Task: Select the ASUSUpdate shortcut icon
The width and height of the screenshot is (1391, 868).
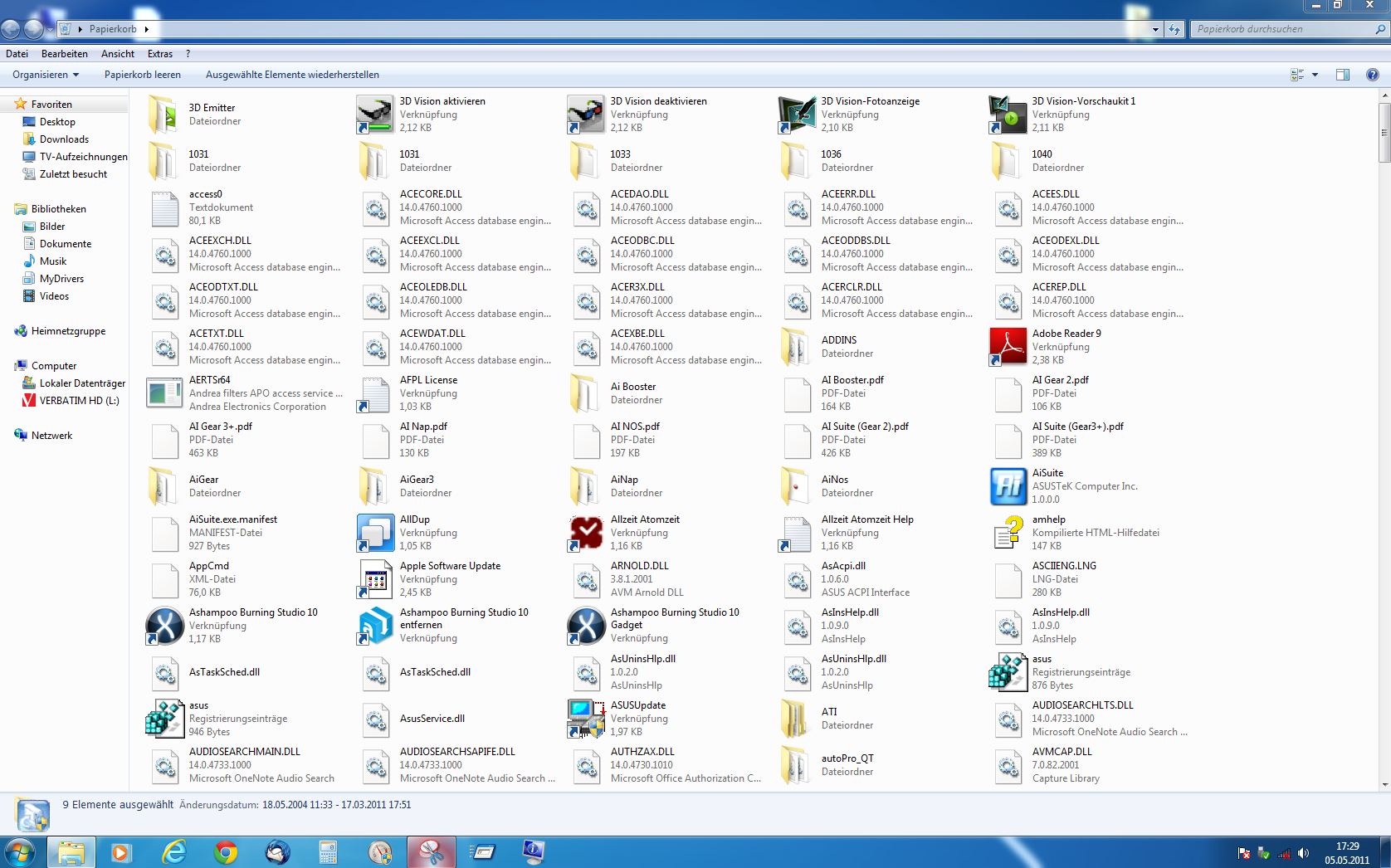Action: (x=586, y=719)
